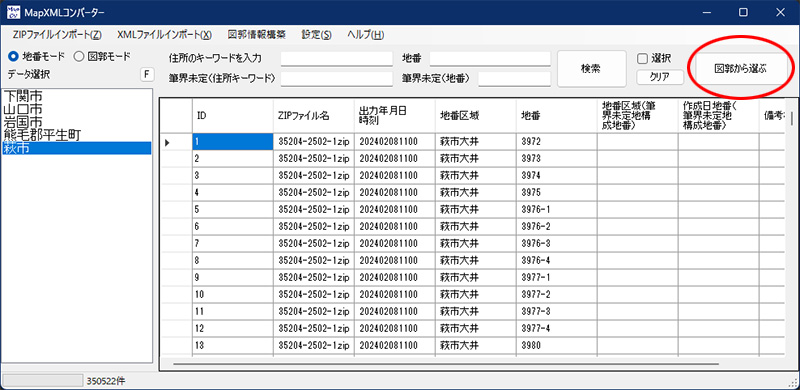This screenshot has width=800, height=390.
Task: Open the ヘルプ menu
Action: [365, 35]
